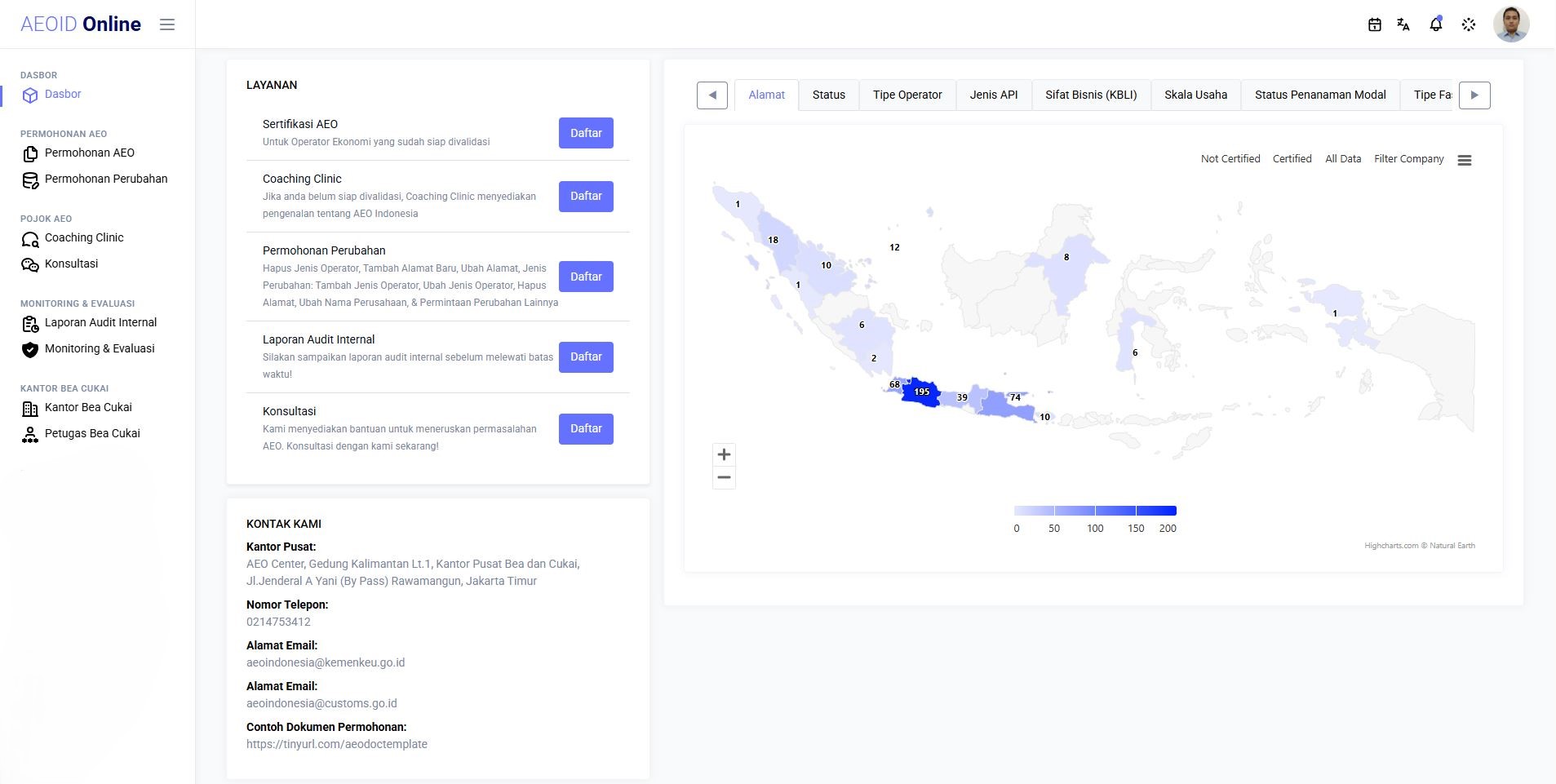Viewport: 1556px width, 784px height.
Task: Open Petugas Bea Cukai sidebar item
Action: coord(92,433)
